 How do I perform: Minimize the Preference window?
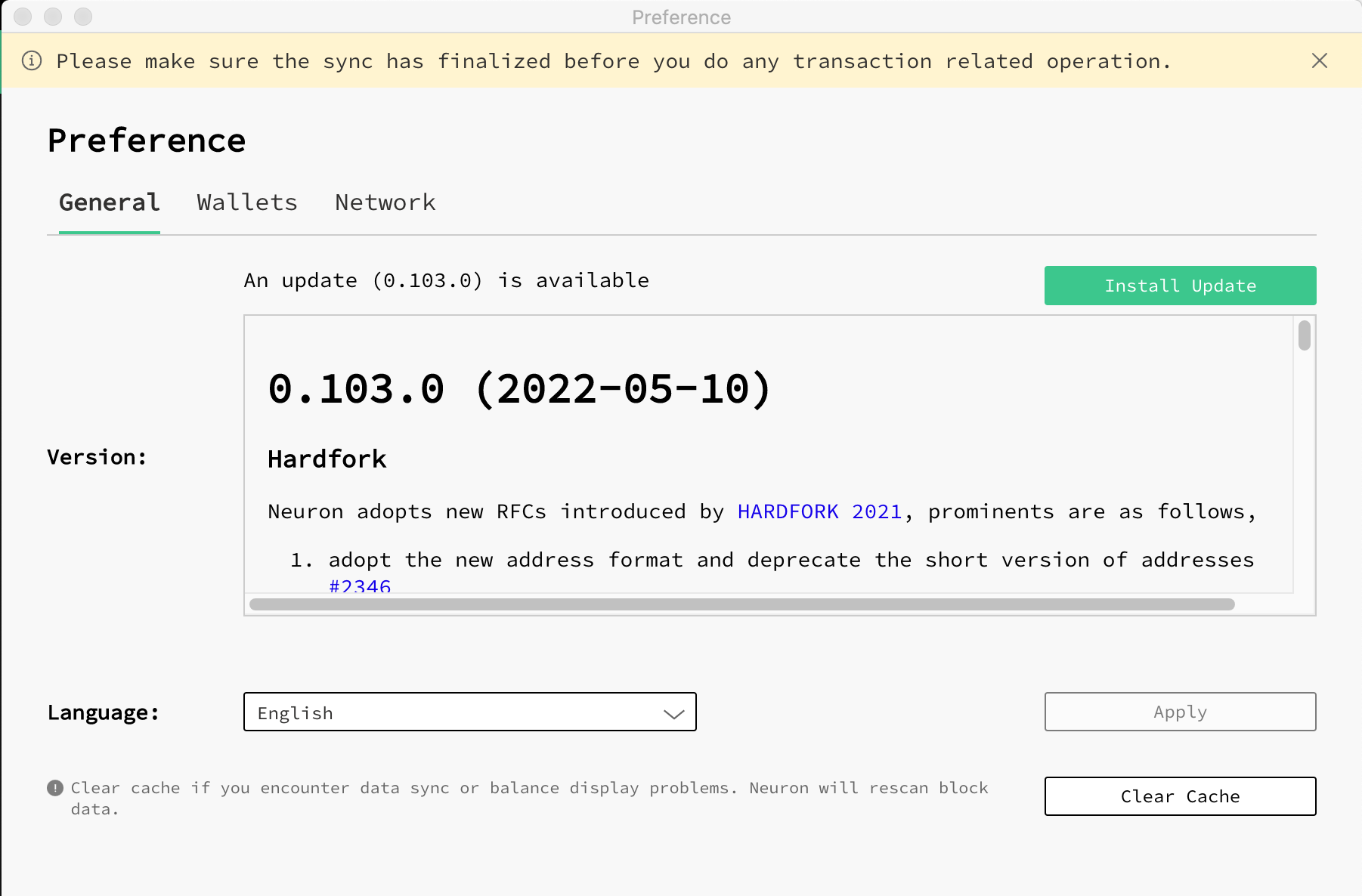tap(53, 16)
